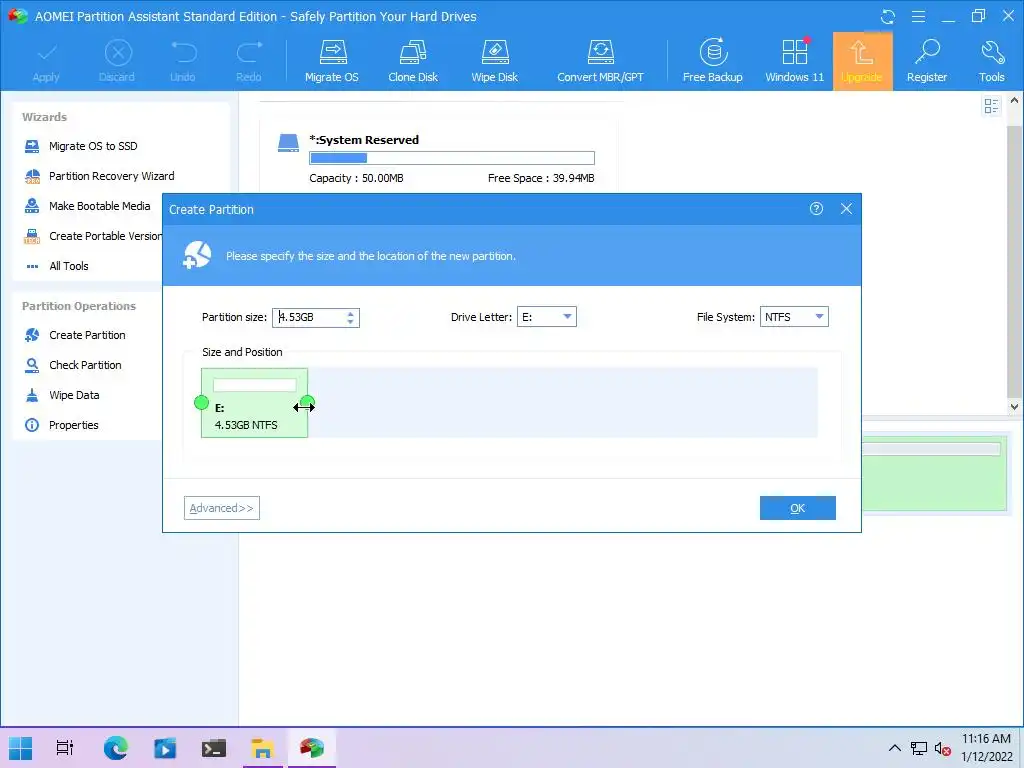The height and width of the screenshot is (768, 1024).
Task: Open the Migrate OS tool
Action: click(x=332, y=61)
